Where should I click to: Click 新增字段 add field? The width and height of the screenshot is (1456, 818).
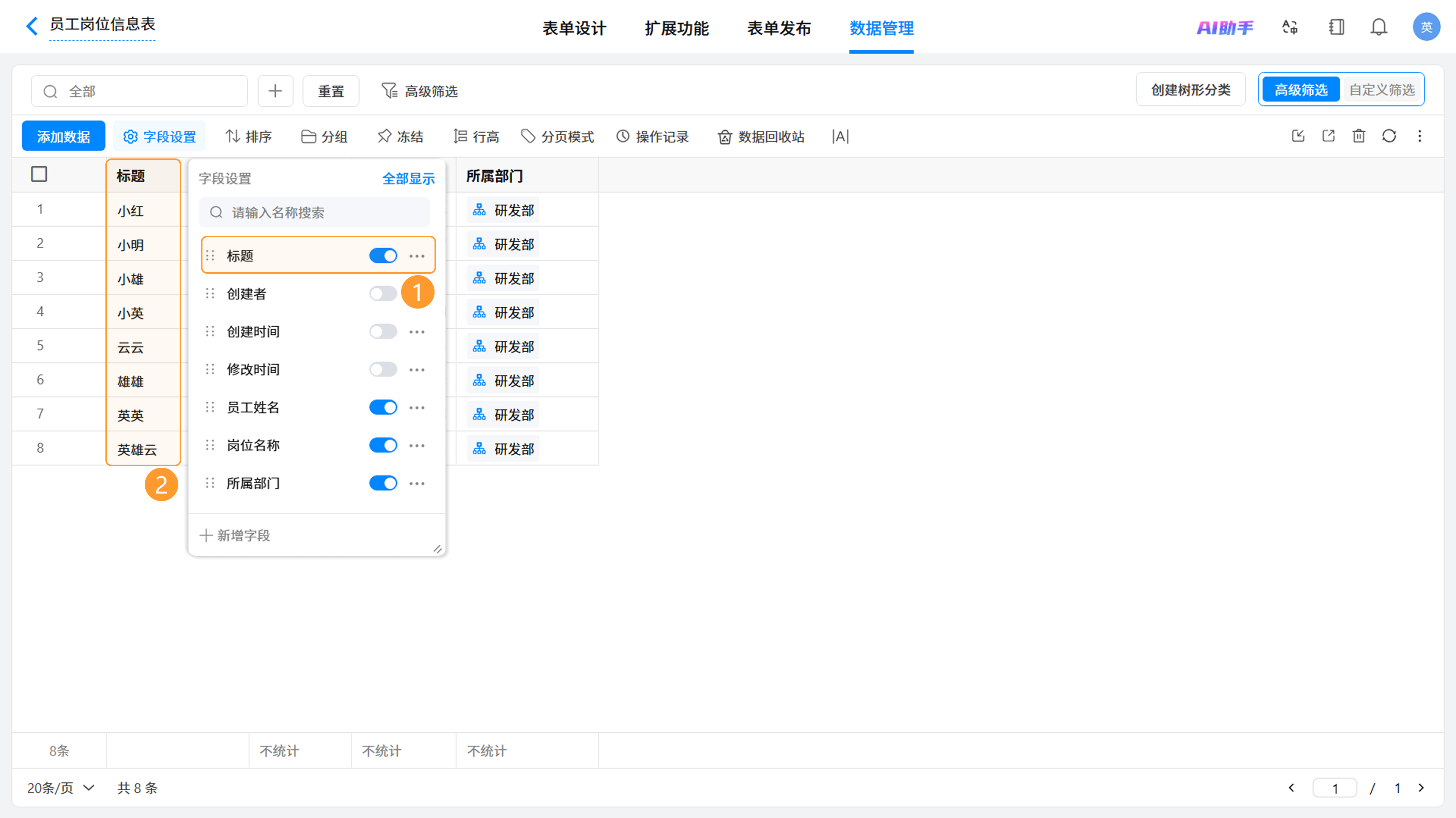pyautogui.click(x=235, y=535)
